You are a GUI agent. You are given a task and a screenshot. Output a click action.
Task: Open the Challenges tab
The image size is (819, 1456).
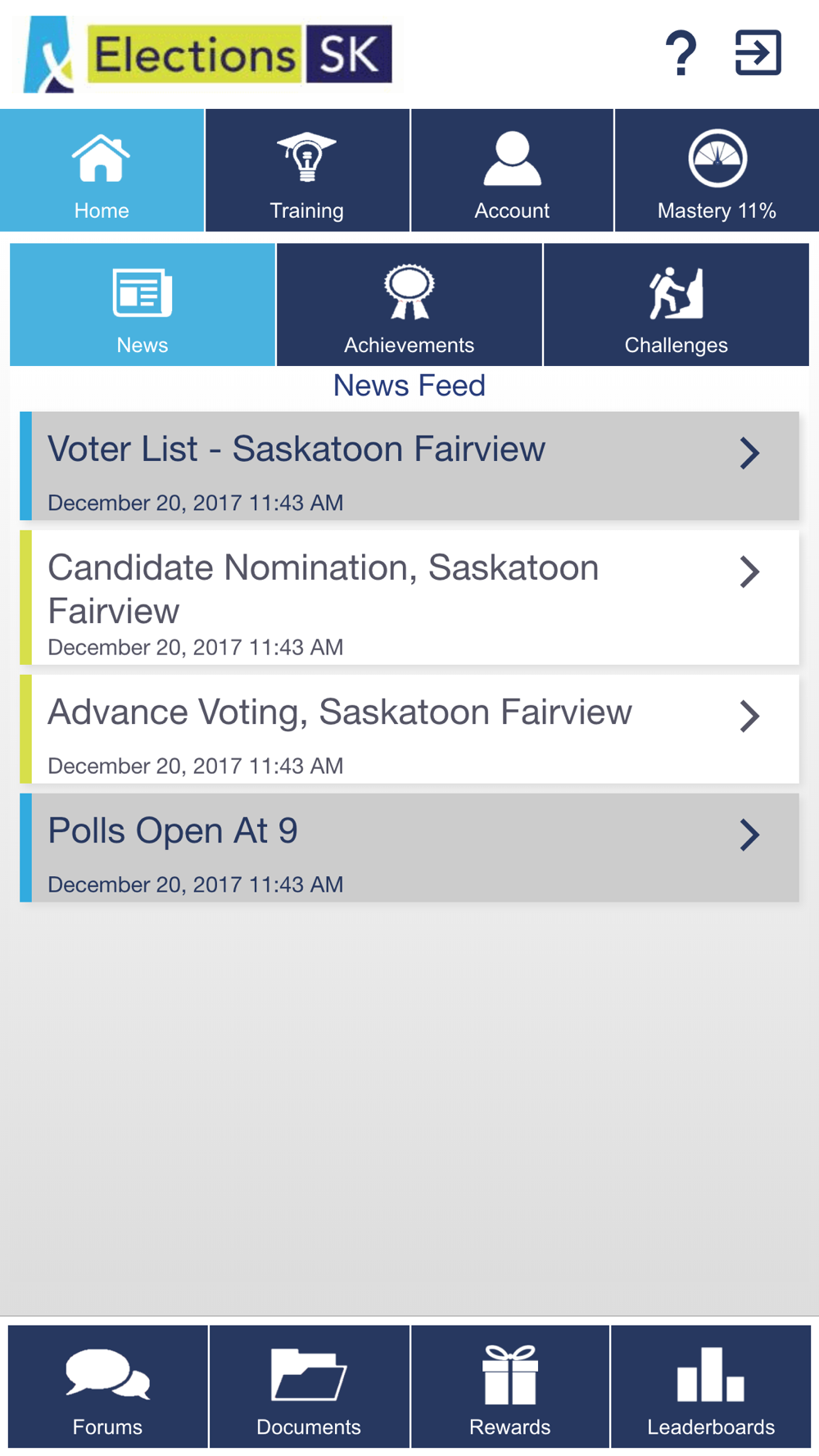pos(676,305)
